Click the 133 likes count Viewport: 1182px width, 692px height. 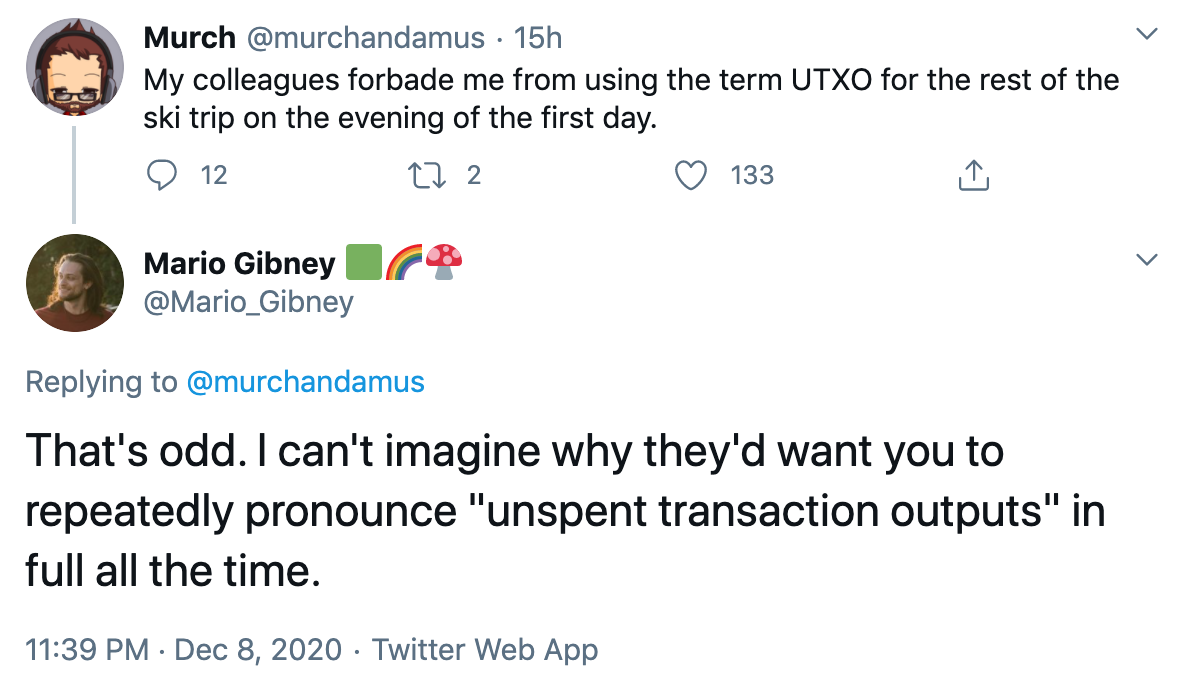(x=752, y=175)
